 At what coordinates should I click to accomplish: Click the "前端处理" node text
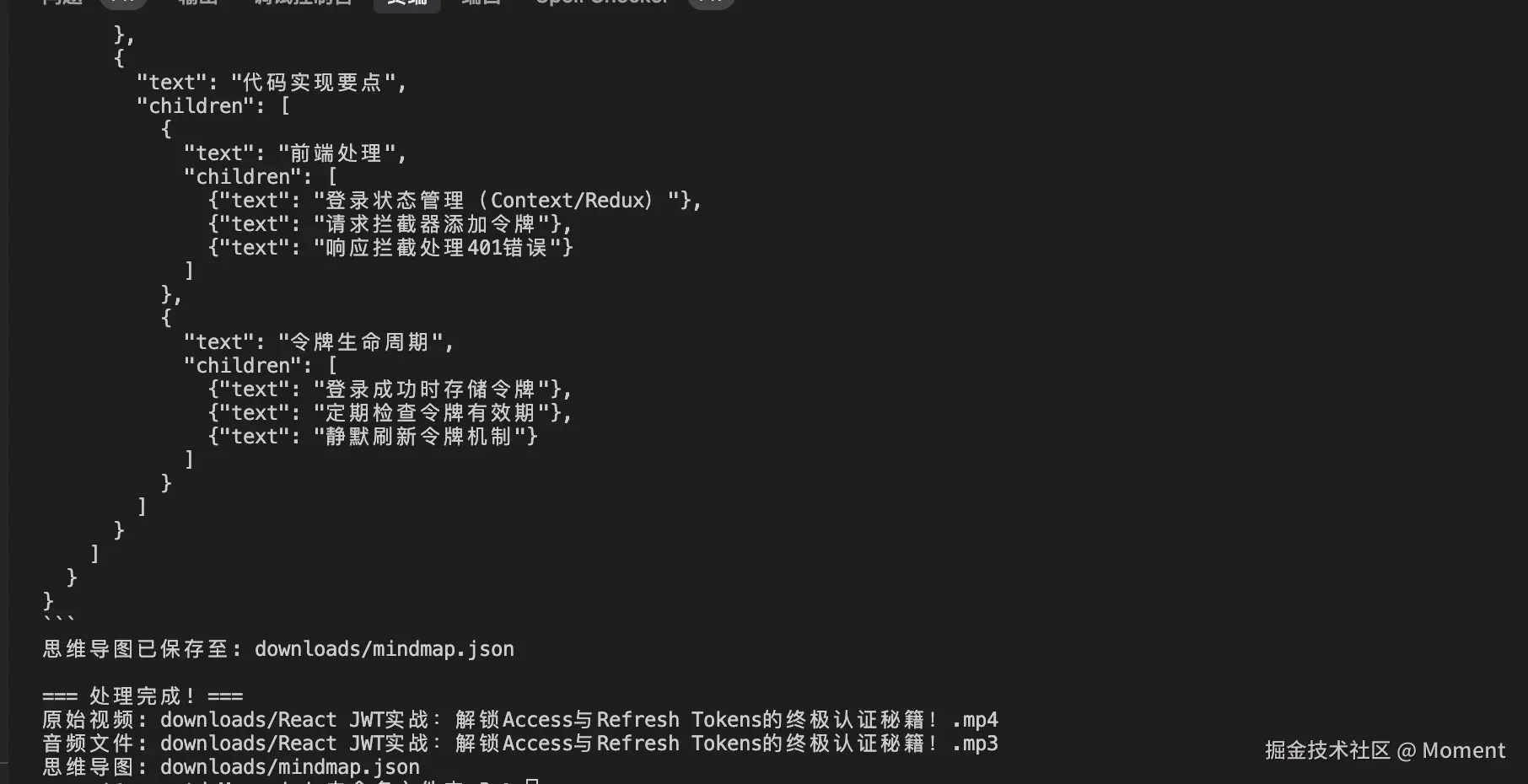point(336,153)
